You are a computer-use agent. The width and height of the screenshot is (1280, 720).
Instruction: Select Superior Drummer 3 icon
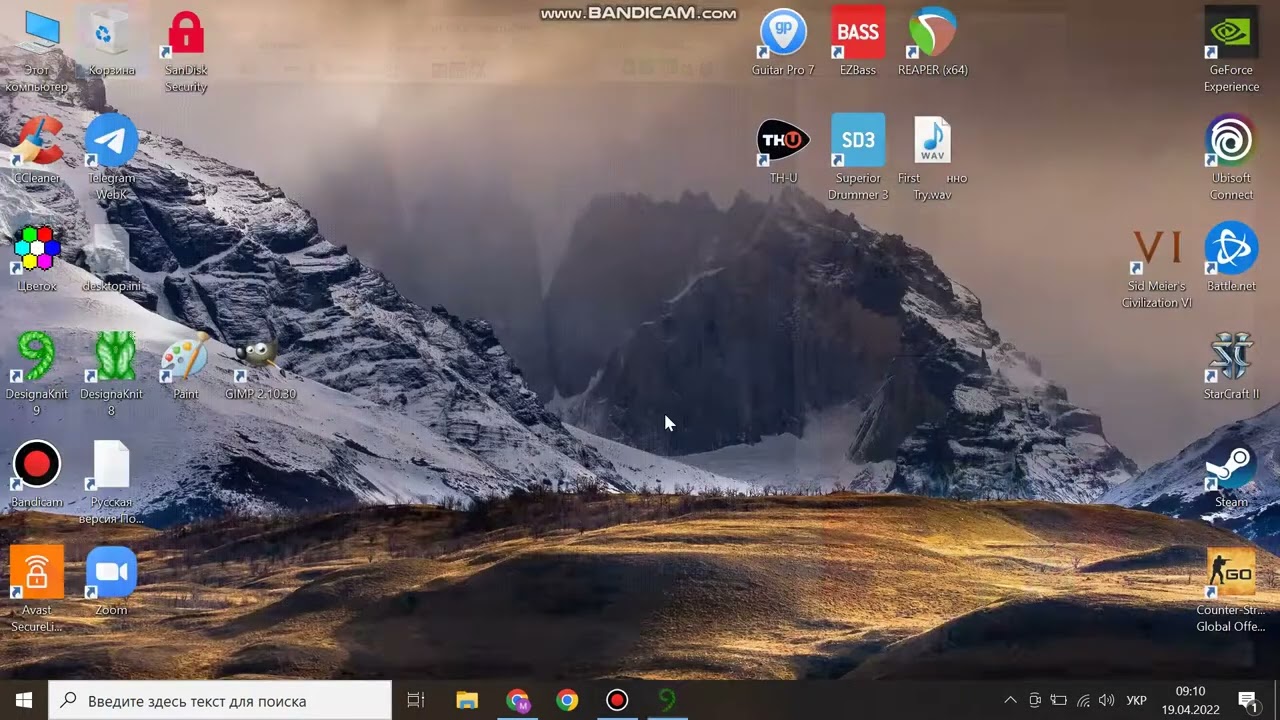click(x=858, y=158)
